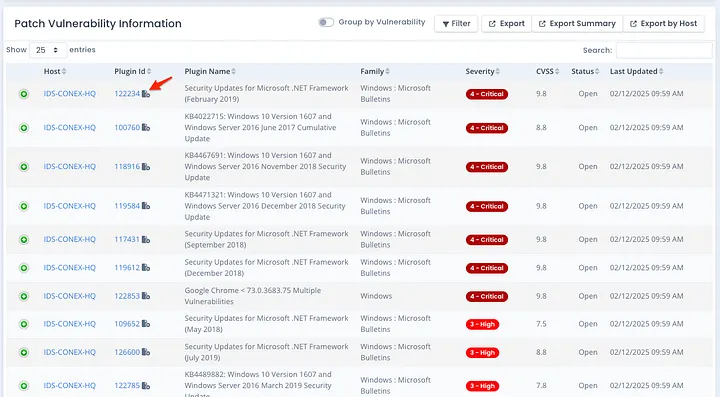720x397 pixels.
Task: Expand row for plugin 119612 with green plus
Action: [x=24, y=268]
